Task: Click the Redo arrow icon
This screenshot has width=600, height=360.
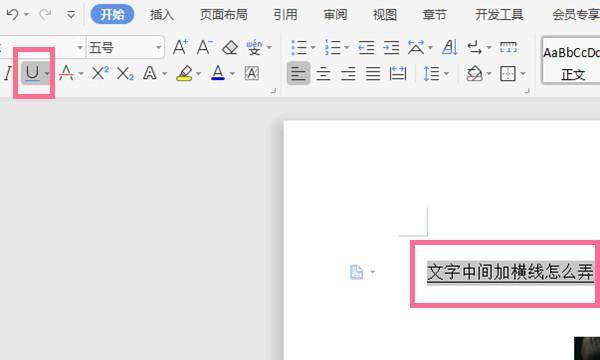Action: (45, 15)
